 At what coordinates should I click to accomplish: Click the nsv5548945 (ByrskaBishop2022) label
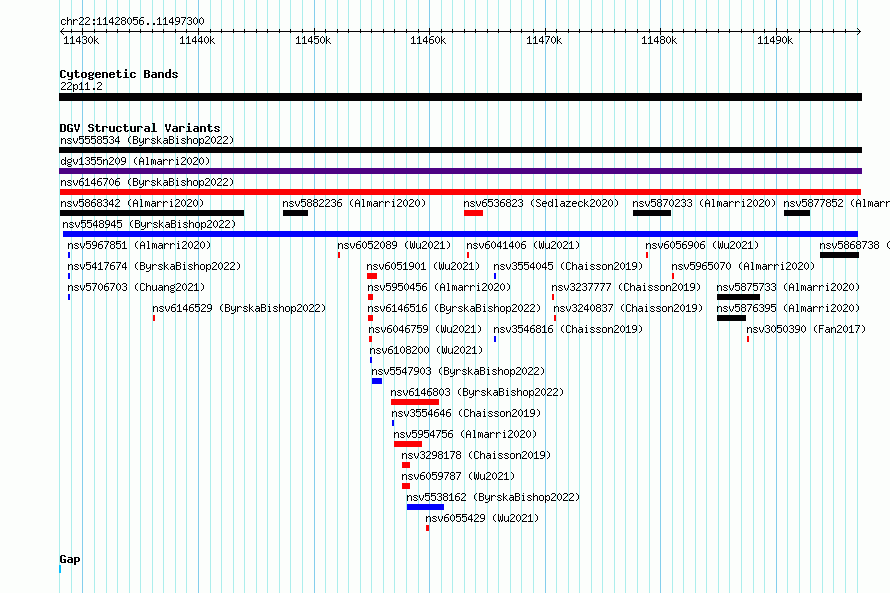tap(149, 224)
